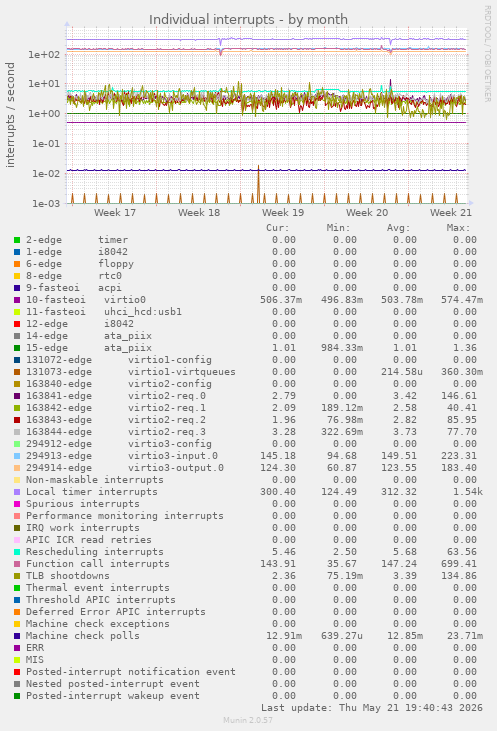This screenshot has width=497, height=731.
Task: Select the Week 19 axis label
Action: [x=283, y=213]
